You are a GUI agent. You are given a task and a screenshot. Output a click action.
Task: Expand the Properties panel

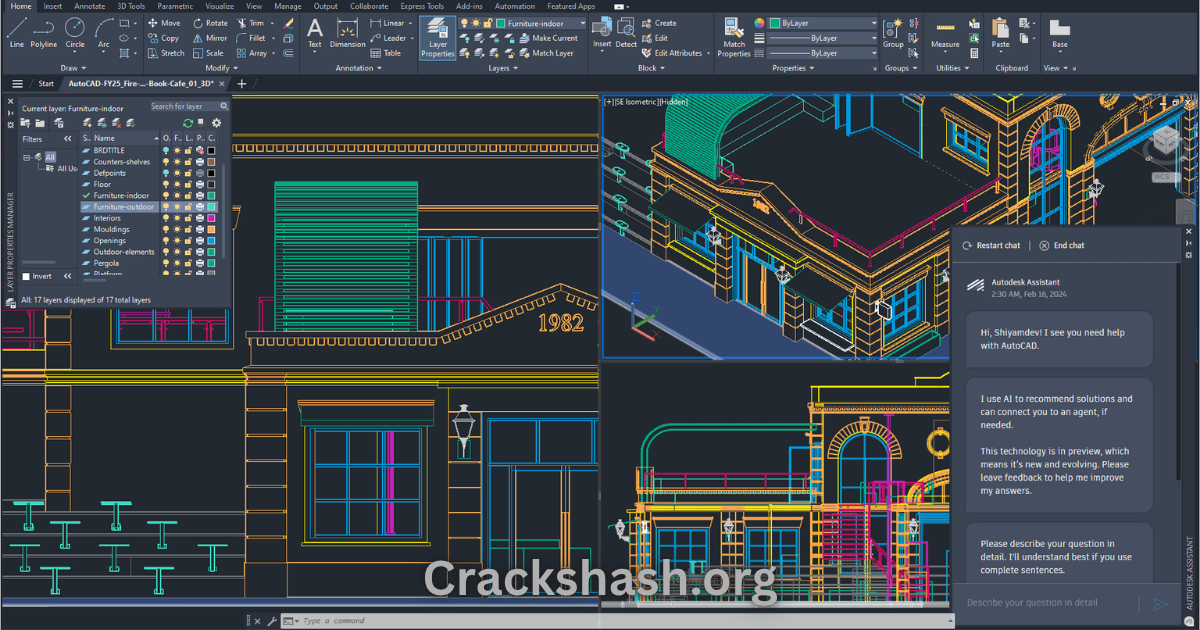(793, 68)
